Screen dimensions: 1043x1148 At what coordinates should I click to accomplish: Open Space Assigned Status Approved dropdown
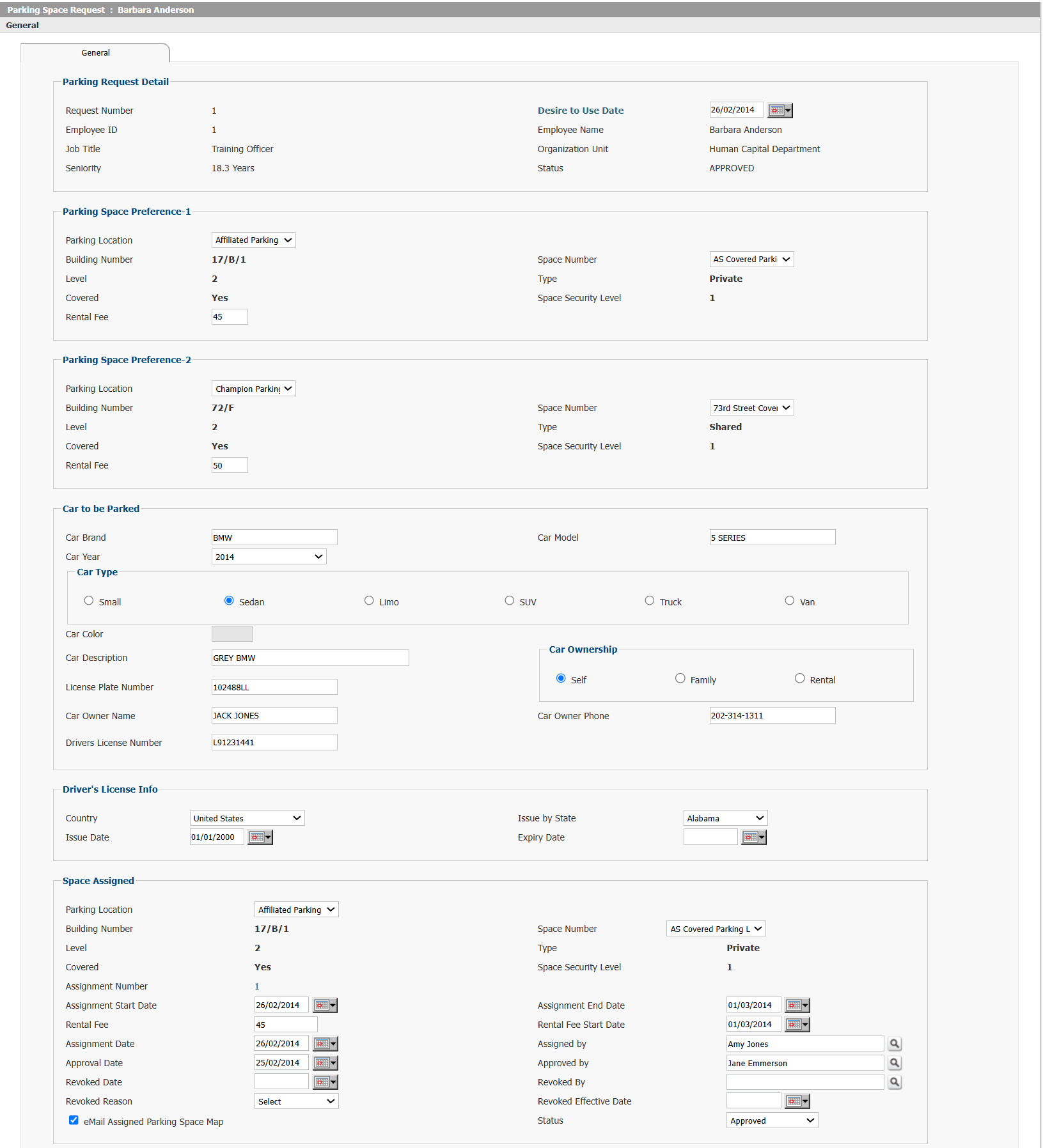pos(772,1121)
